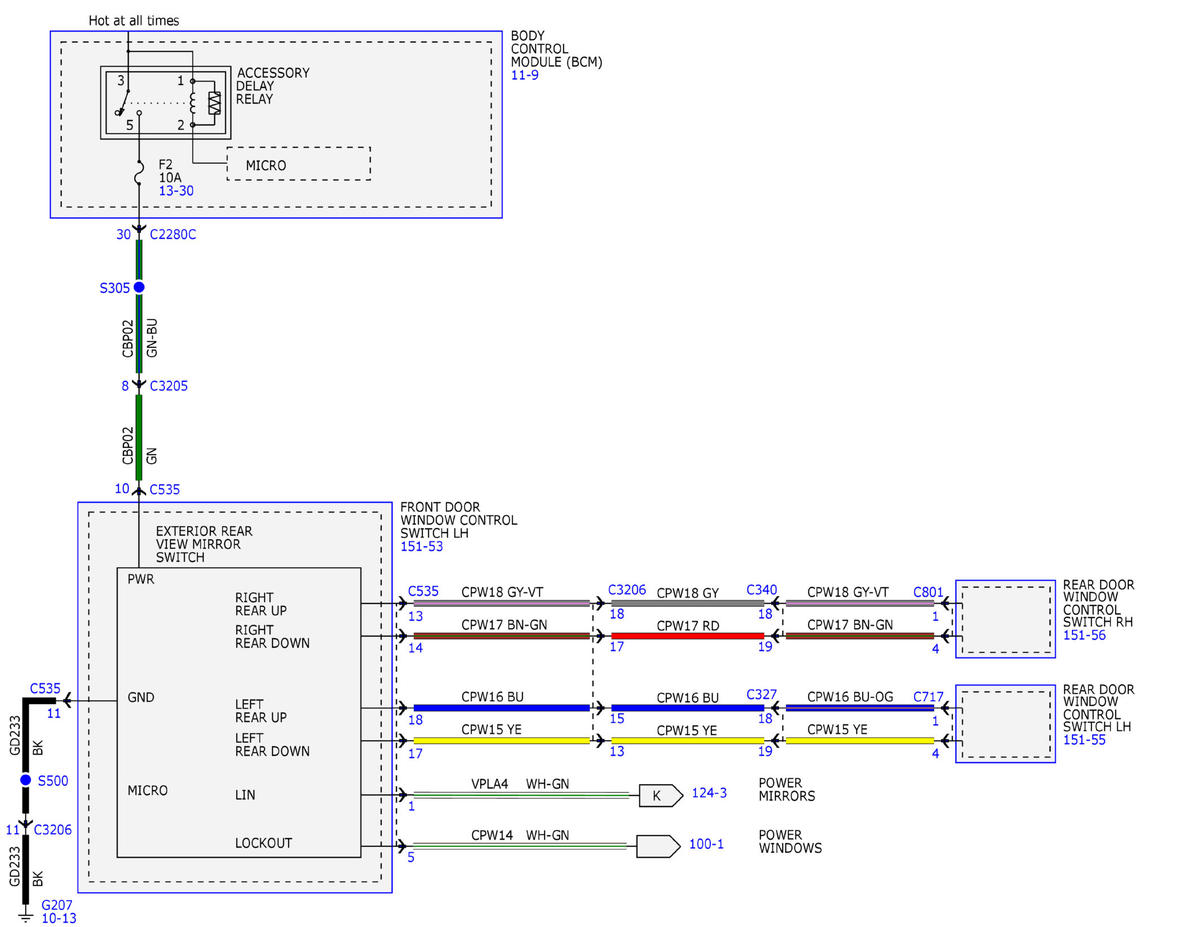Click the K off-page connector arrow
1200x927 pixels.
click(x=660, y=796)
